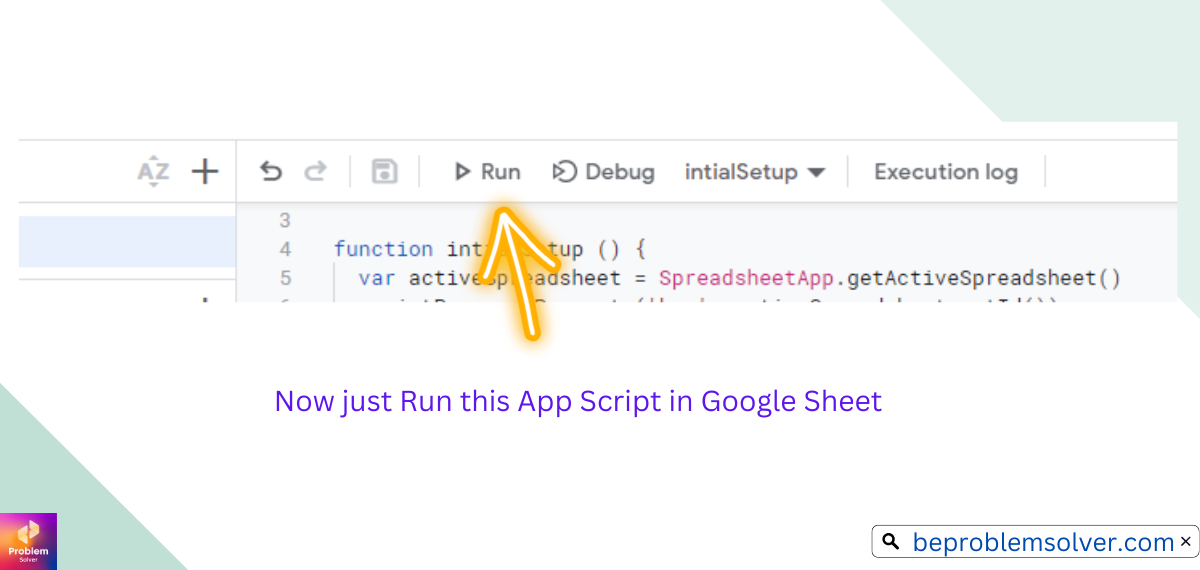Image resolution: width=1200 pixels, height=570 pixels.
Task: Select the highlighted file in sidebar
Action: coord(127,242)
